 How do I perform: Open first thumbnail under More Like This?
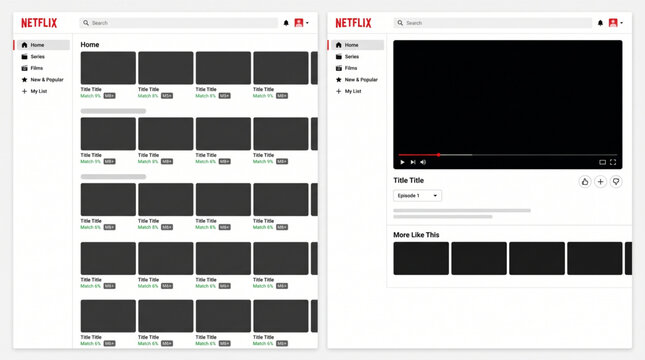421,258
